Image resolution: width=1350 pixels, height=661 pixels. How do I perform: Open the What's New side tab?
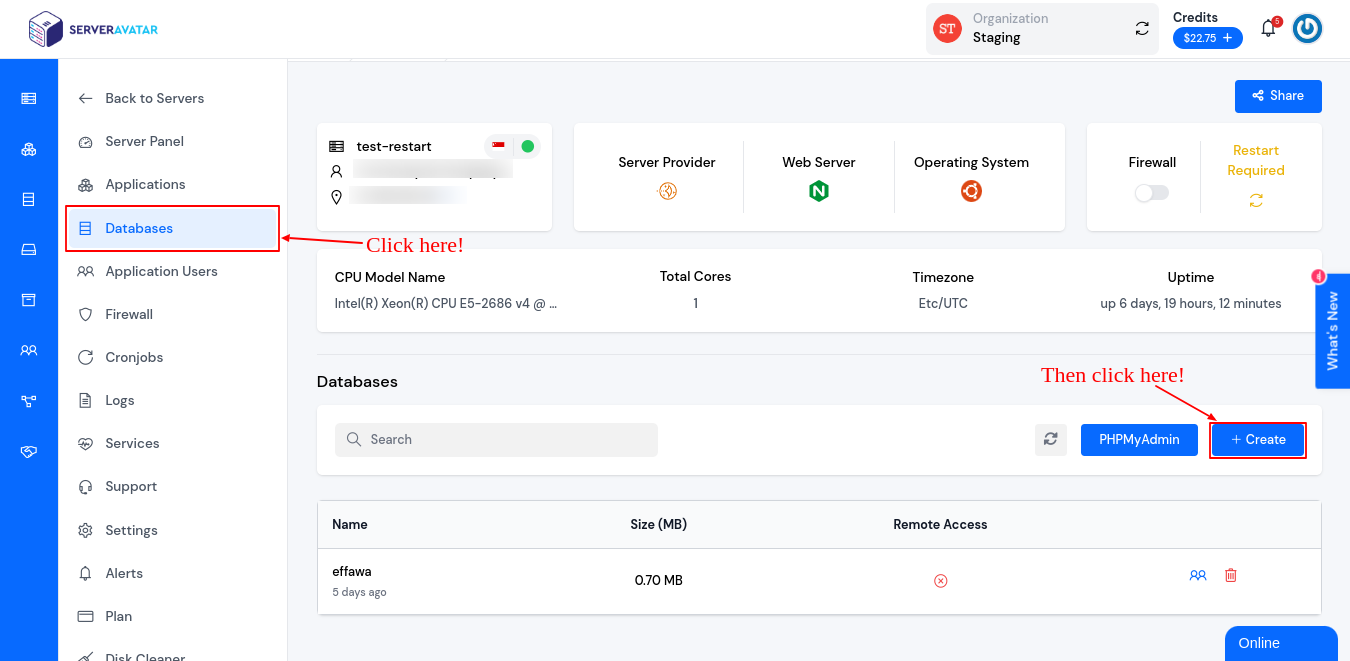[1332, 331]
